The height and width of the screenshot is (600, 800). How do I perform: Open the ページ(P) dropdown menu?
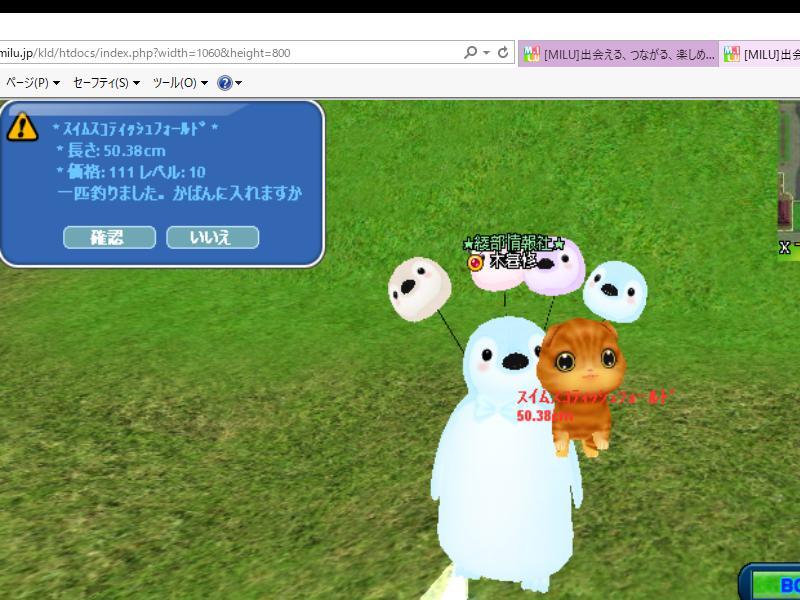click(x=32, y=83)
